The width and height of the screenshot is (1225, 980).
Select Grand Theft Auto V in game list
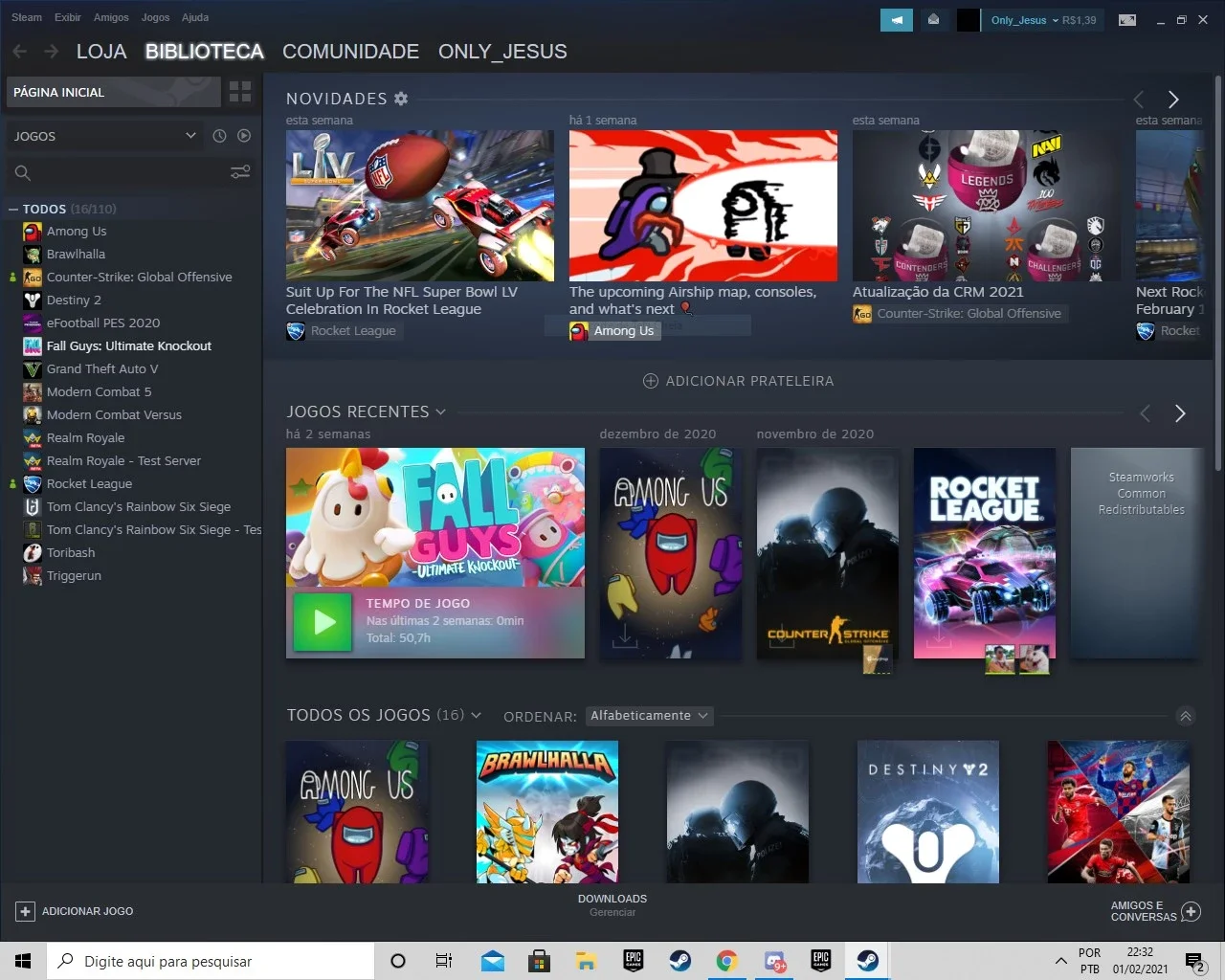pyautogui.click(x=102, y=368)
